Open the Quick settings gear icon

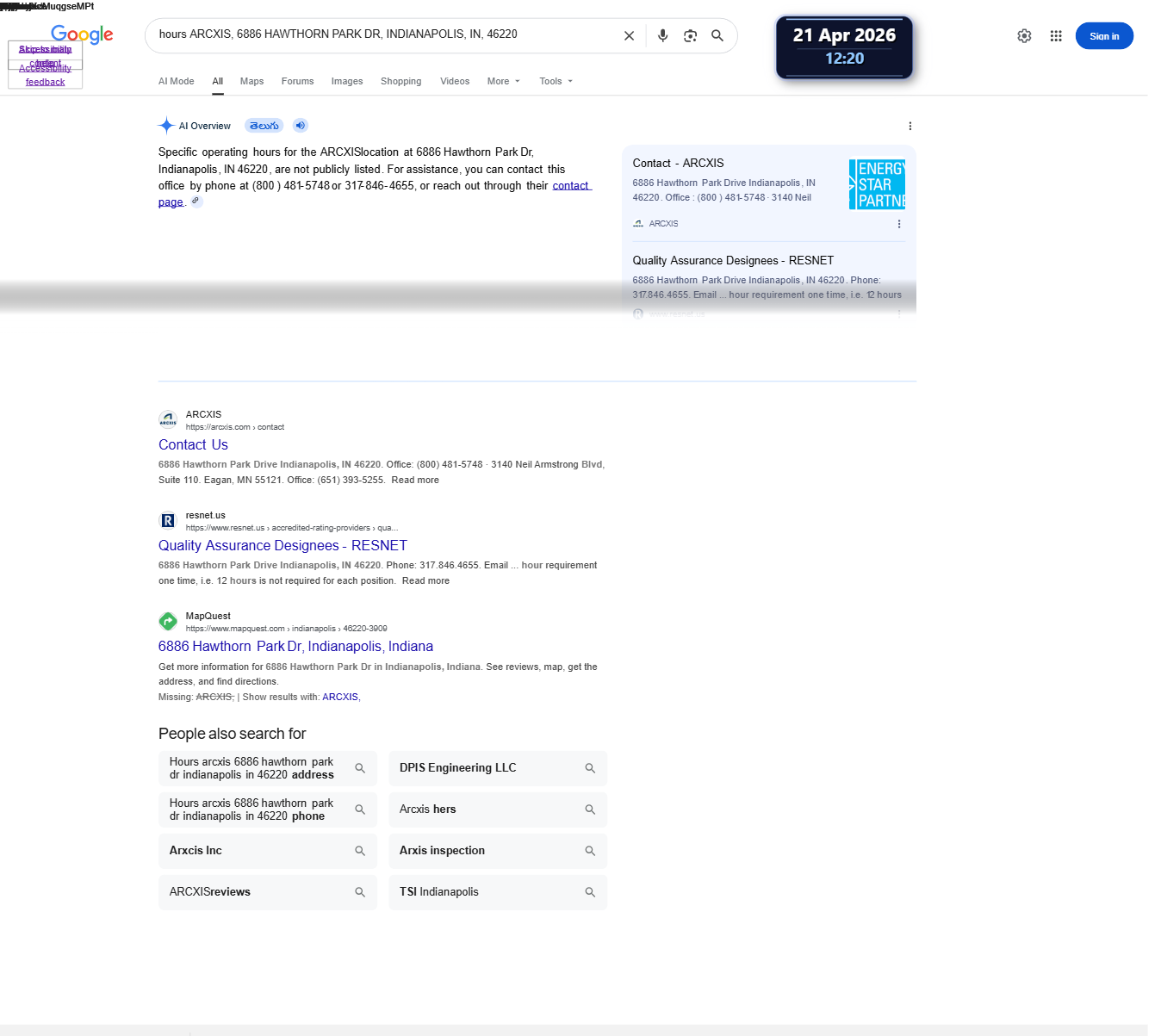tap(1024, 36)
